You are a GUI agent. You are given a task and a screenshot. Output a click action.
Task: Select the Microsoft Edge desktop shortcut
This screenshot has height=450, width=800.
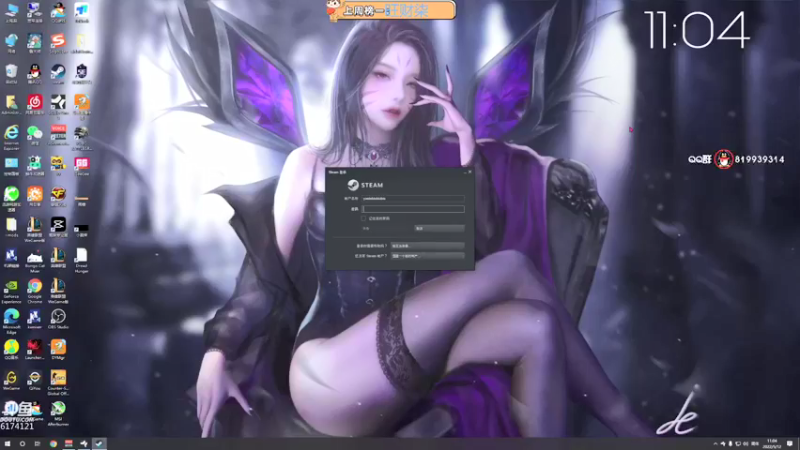11,321
